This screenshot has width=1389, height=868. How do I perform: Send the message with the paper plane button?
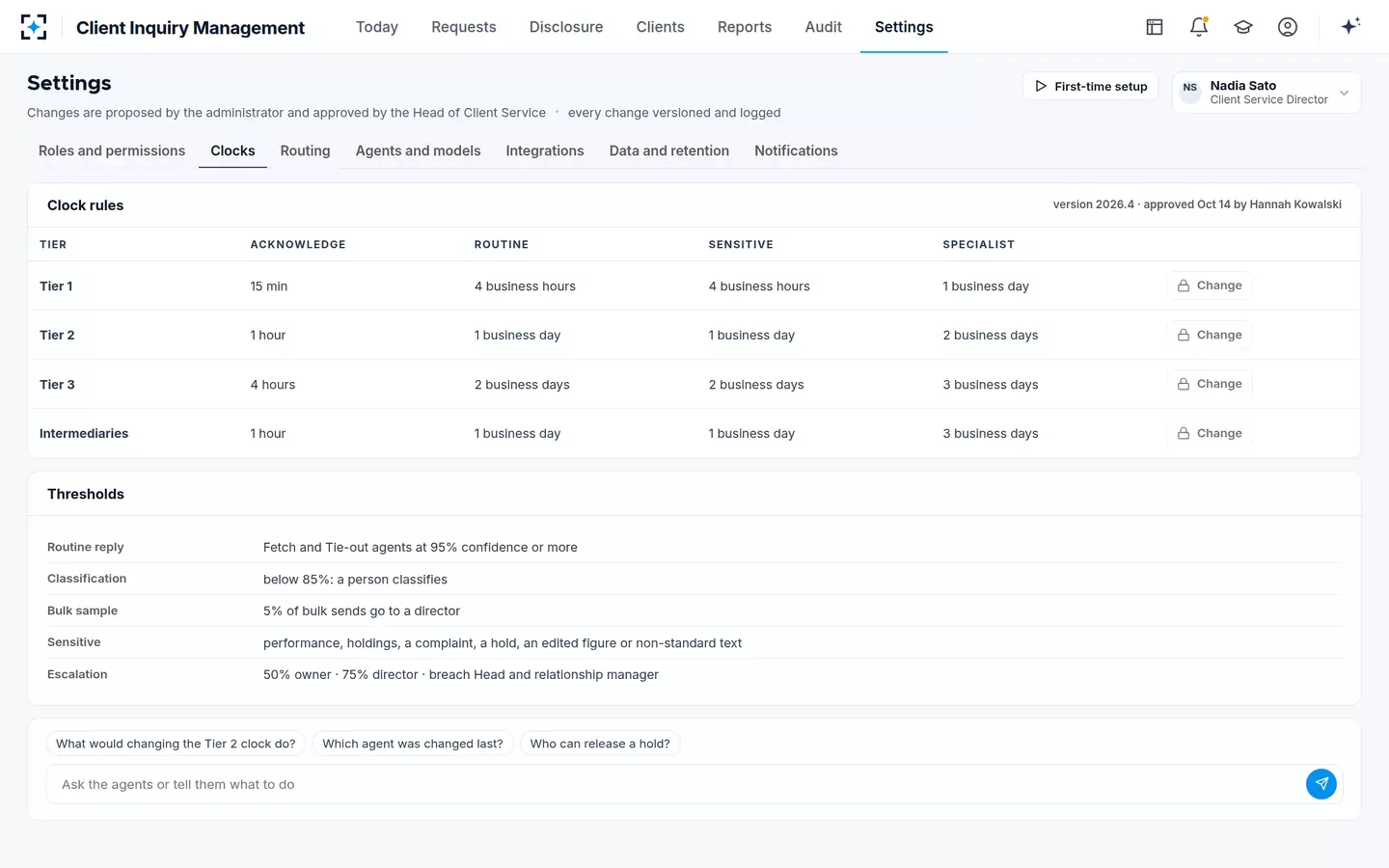pos(1321,784)
